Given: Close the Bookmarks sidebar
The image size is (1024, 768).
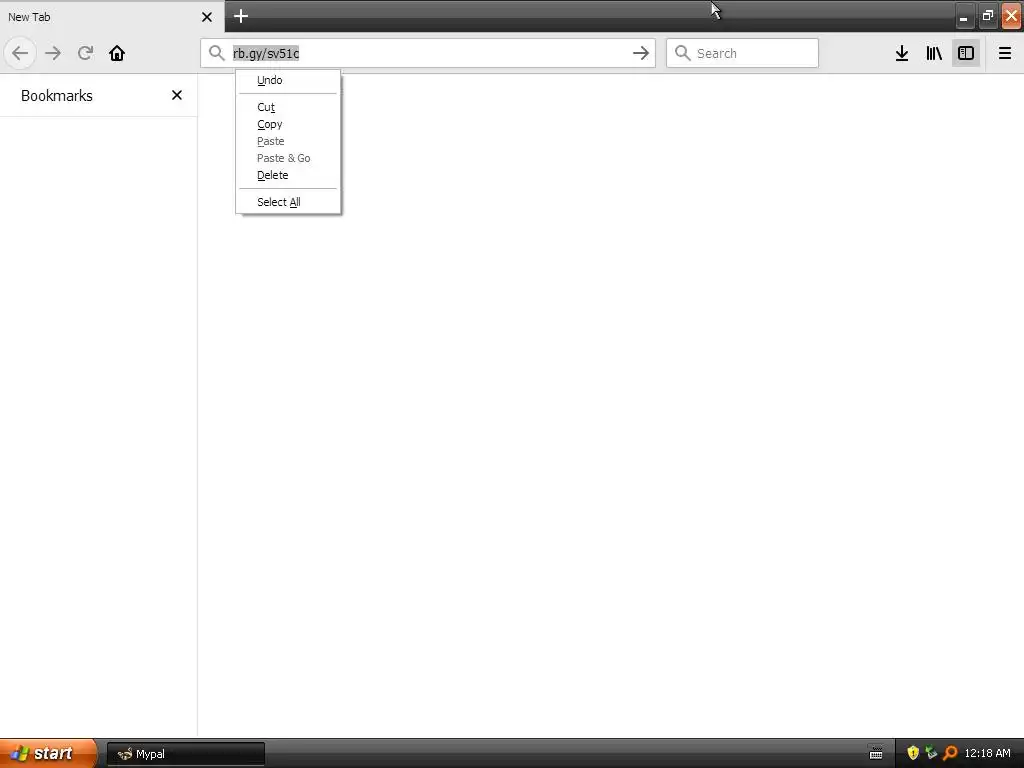Looking at the screenshot, I should coord(176,95).
